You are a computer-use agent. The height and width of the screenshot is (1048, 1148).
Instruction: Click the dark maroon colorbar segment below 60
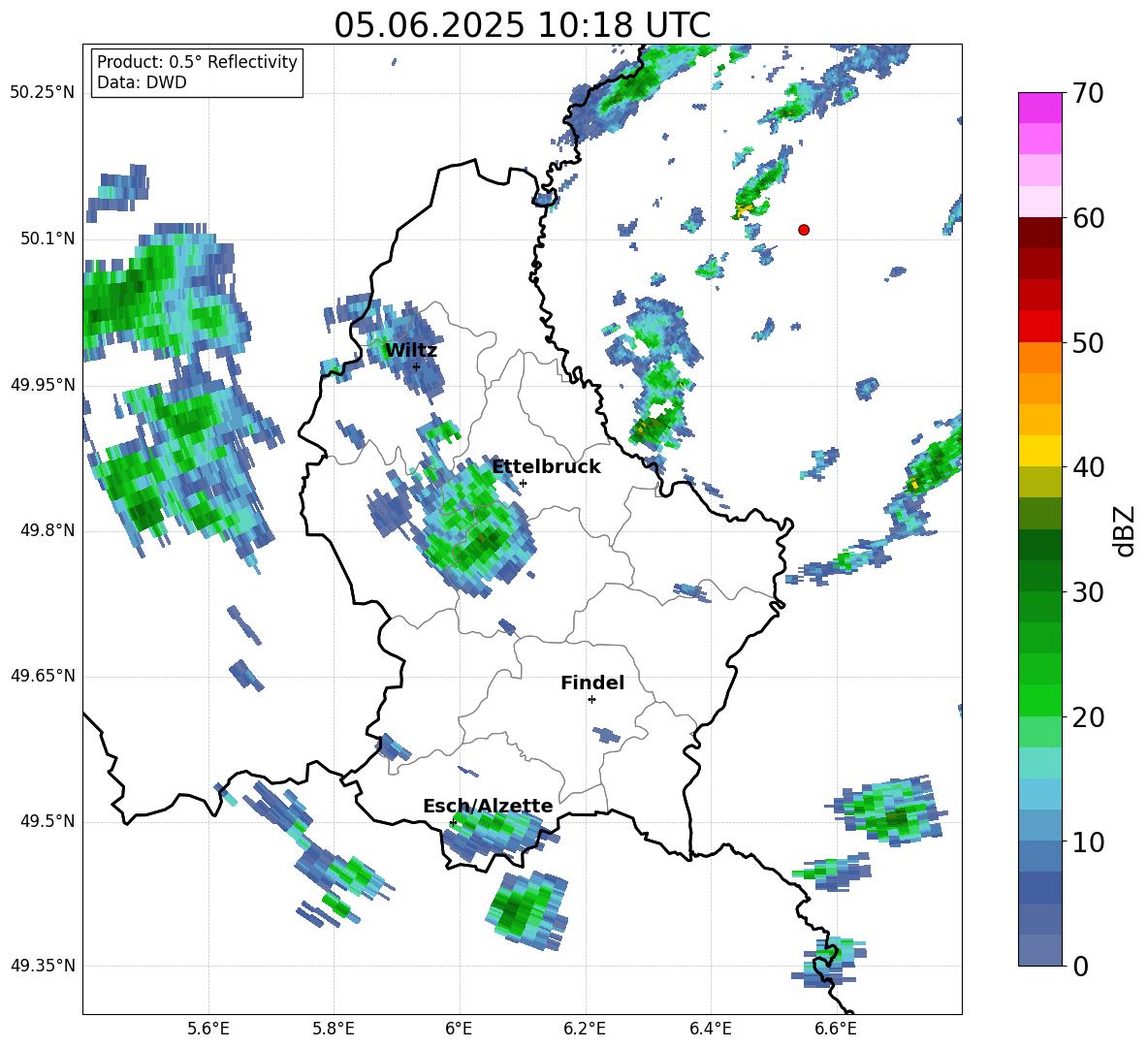(1039, 233)
